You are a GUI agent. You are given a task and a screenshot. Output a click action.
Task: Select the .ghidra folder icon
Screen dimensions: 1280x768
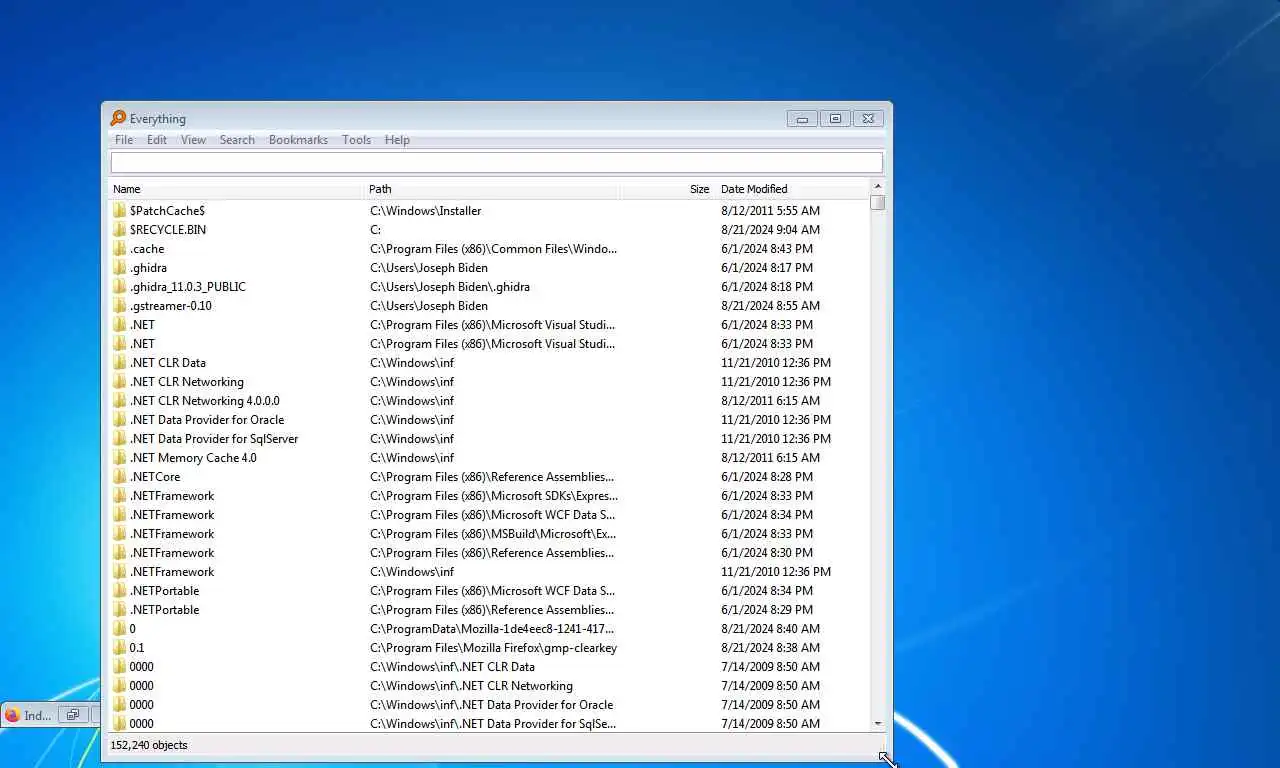pos(119,268)
